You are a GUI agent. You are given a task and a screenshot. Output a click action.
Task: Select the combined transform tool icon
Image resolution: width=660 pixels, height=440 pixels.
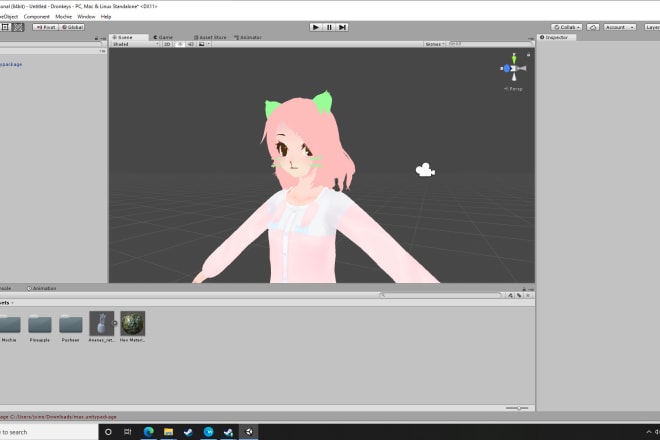[18, 27]
